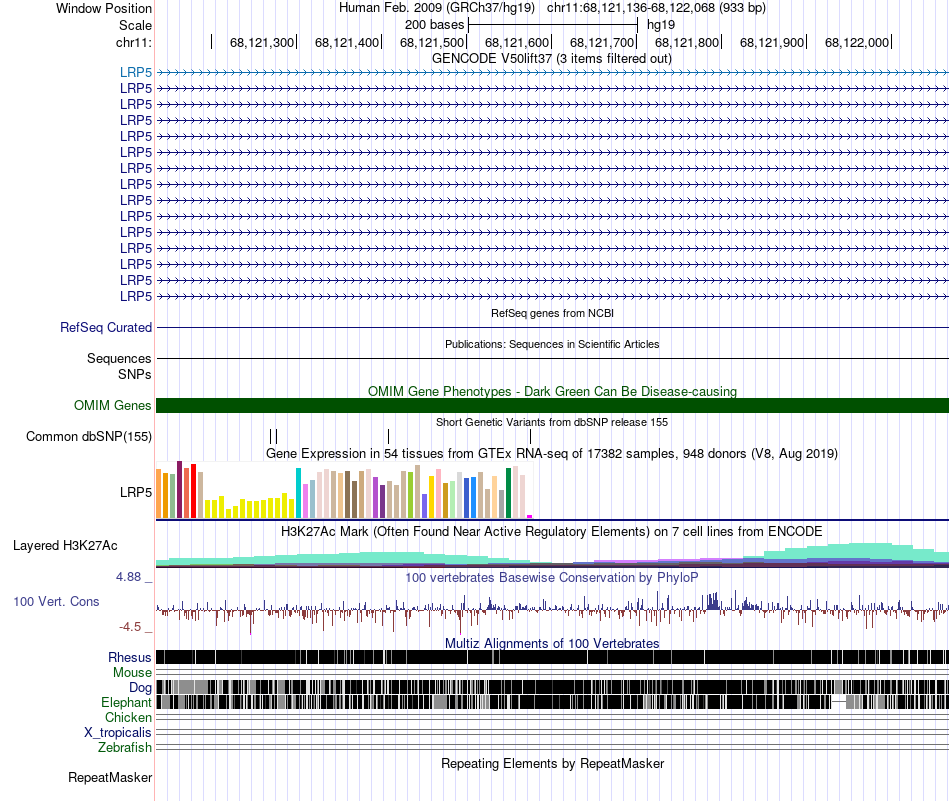Open 'Repeating Elements by RepeatMasker' track title

coord(552,763)
